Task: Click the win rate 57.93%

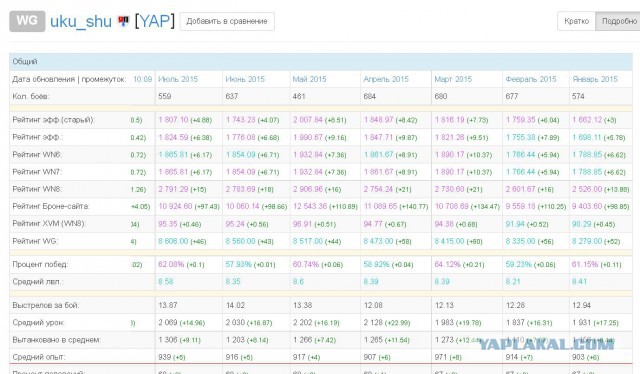Action: (238, 264)
